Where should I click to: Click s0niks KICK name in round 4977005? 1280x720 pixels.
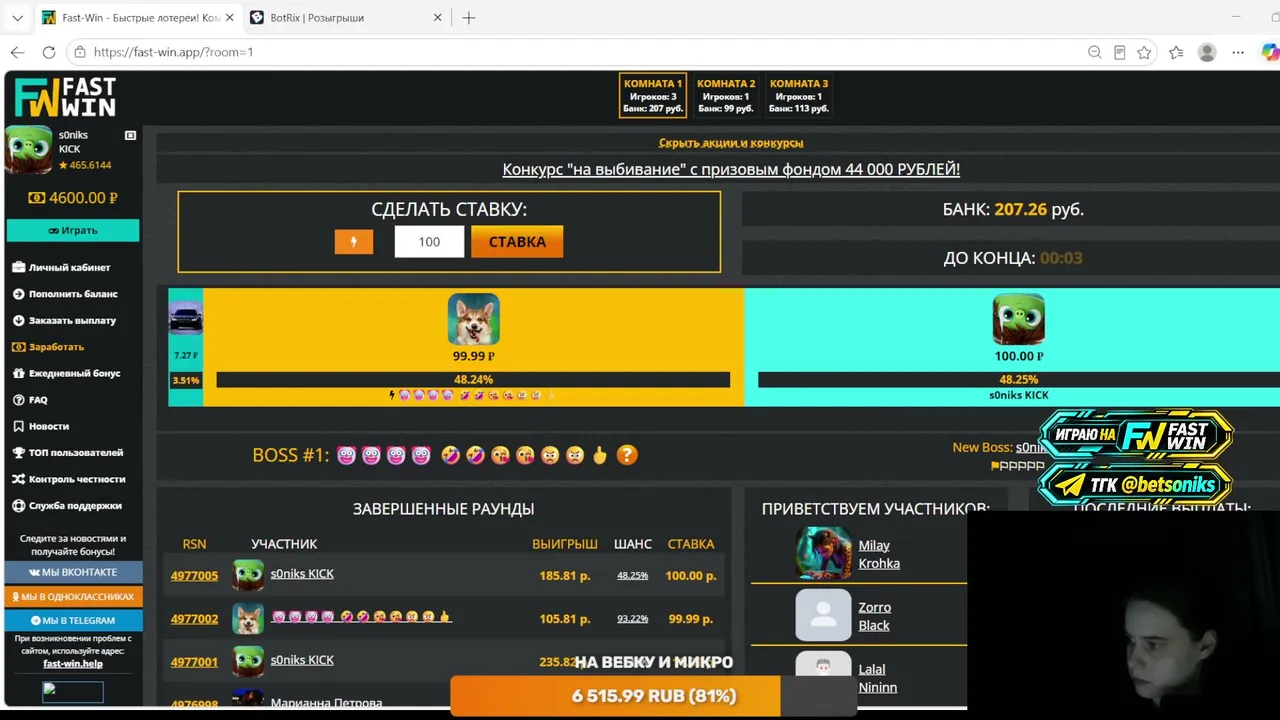pyautogui.click(x=302, y=574)
